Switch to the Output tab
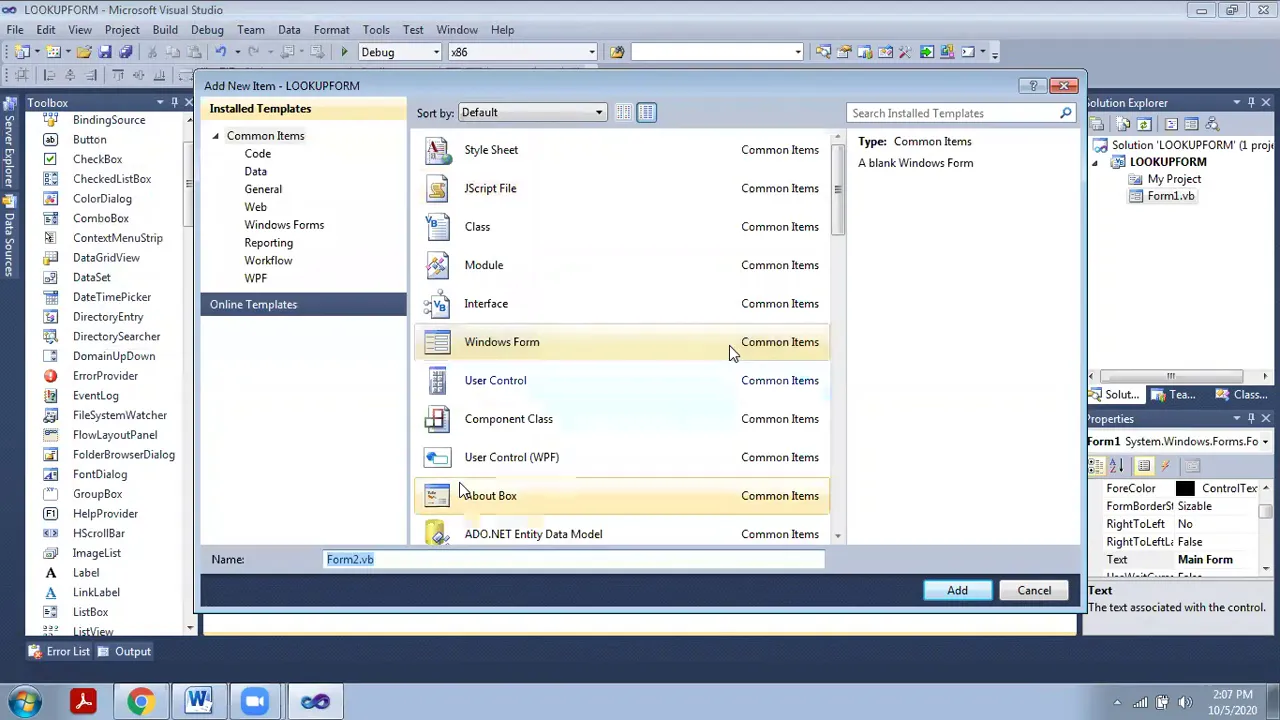This screenshot has height=720, width=1280. (124, 652)
